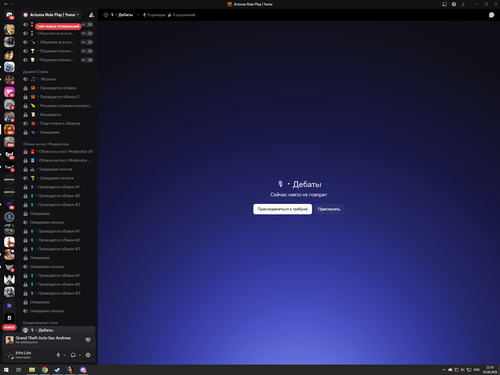The image size is (500, 375).
Task: Open File Explorer from the taskbar
Action: [x=32, y=370]
